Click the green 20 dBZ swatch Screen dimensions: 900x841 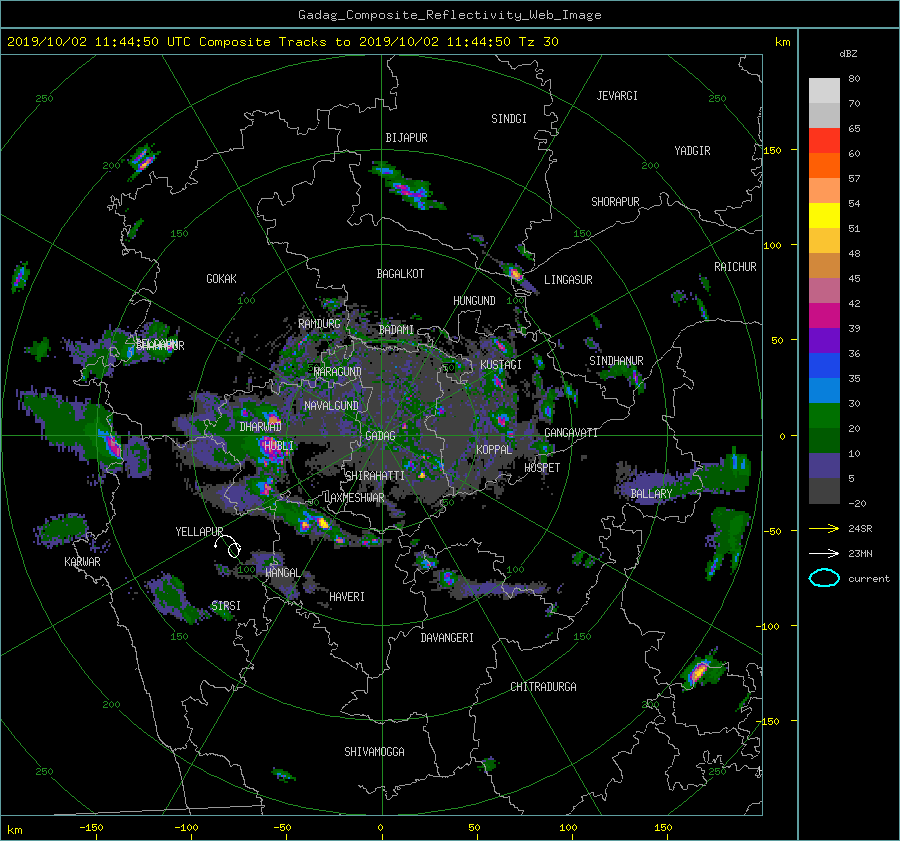click(x=824, y=416)
